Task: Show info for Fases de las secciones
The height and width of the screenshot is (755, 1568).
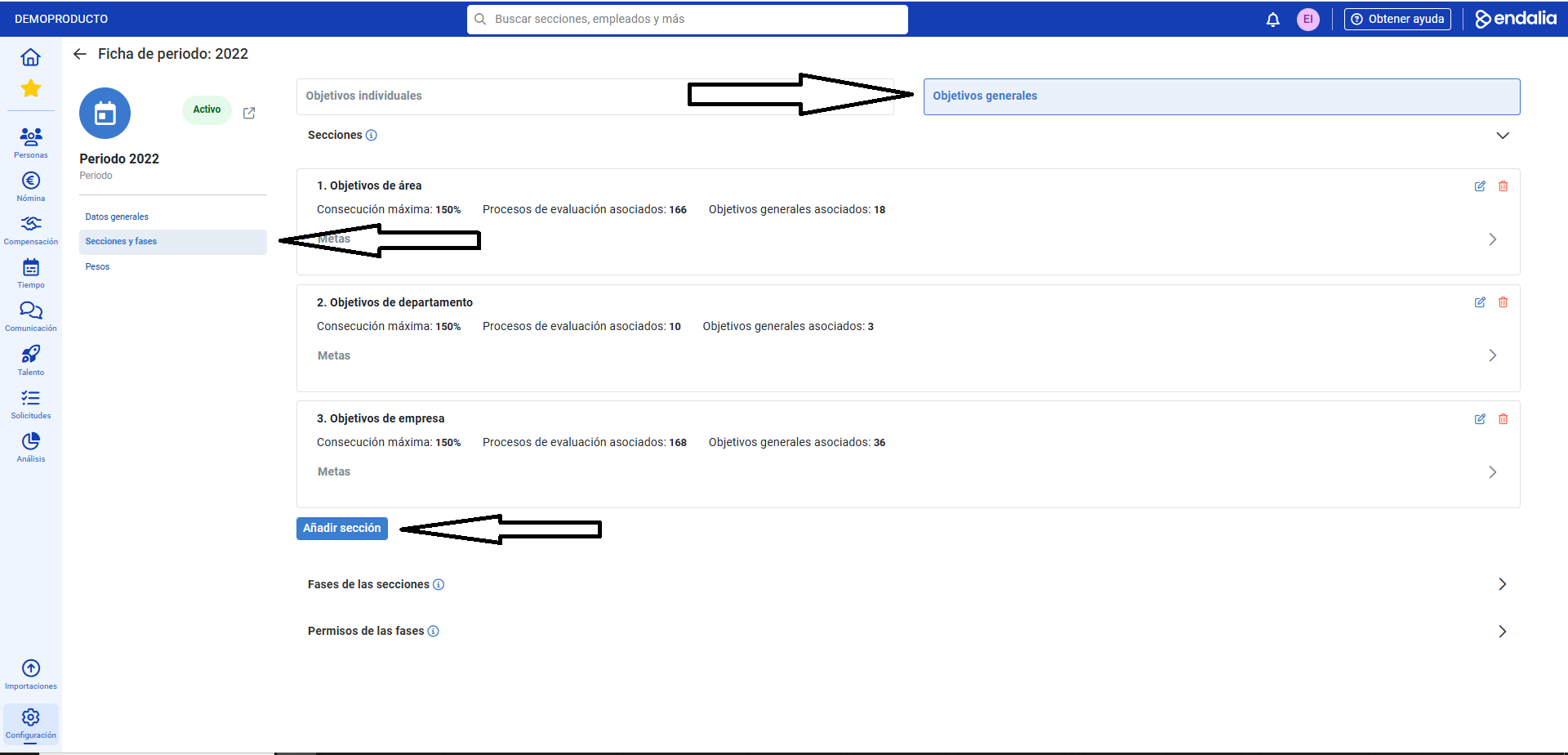Action: click(x=439, y=584)
